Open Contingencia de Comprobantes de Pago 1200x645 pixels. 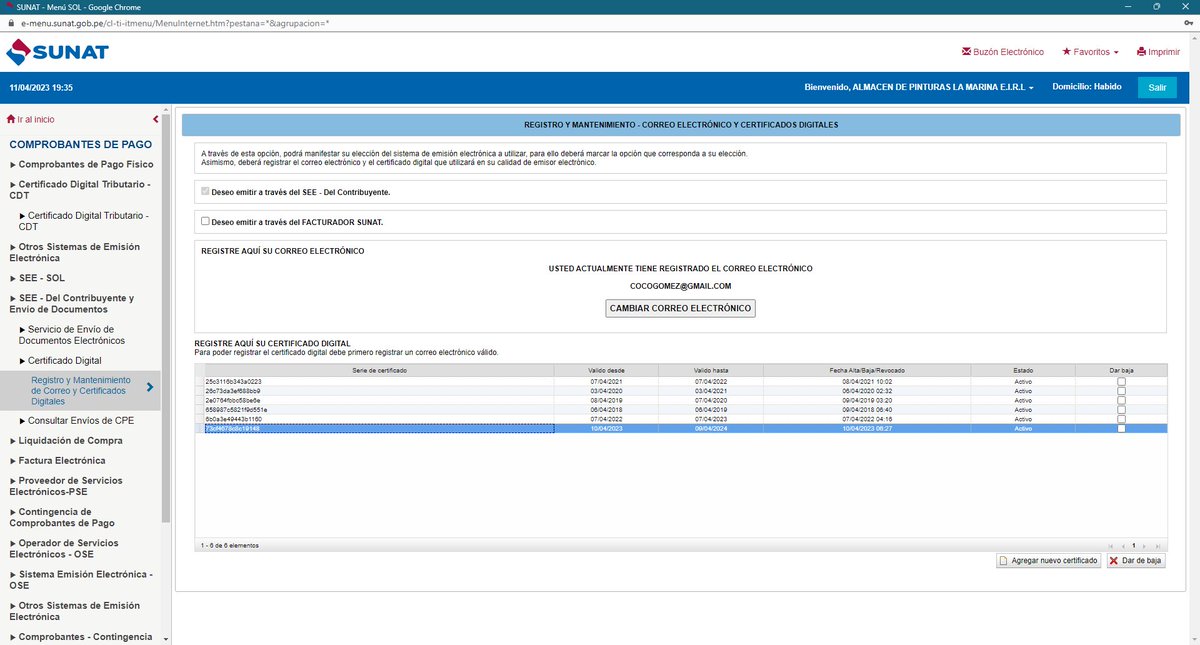pyautogui.click(x=62, y=517)
